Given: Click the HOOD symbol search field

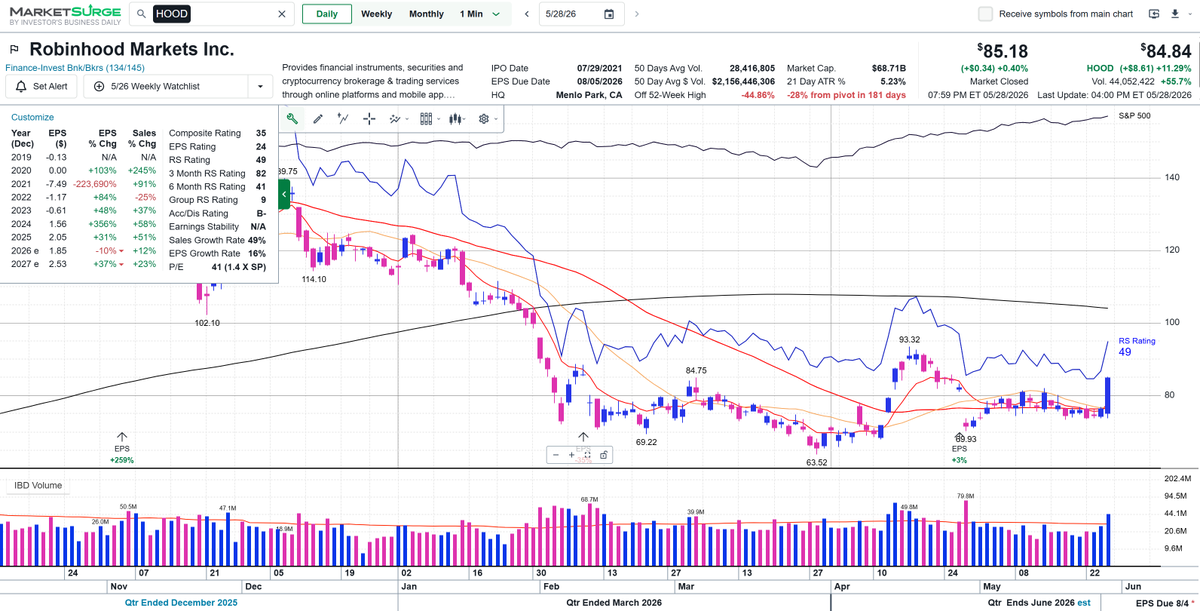Looking at the screenshot, I should coord(213,14).
